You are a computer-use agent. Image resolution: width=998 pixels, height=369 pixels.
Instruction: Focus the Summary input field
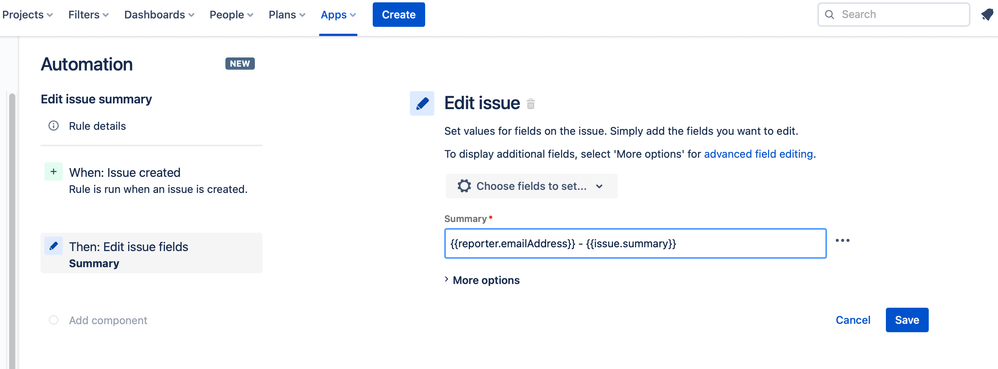[x=635, y=243]
